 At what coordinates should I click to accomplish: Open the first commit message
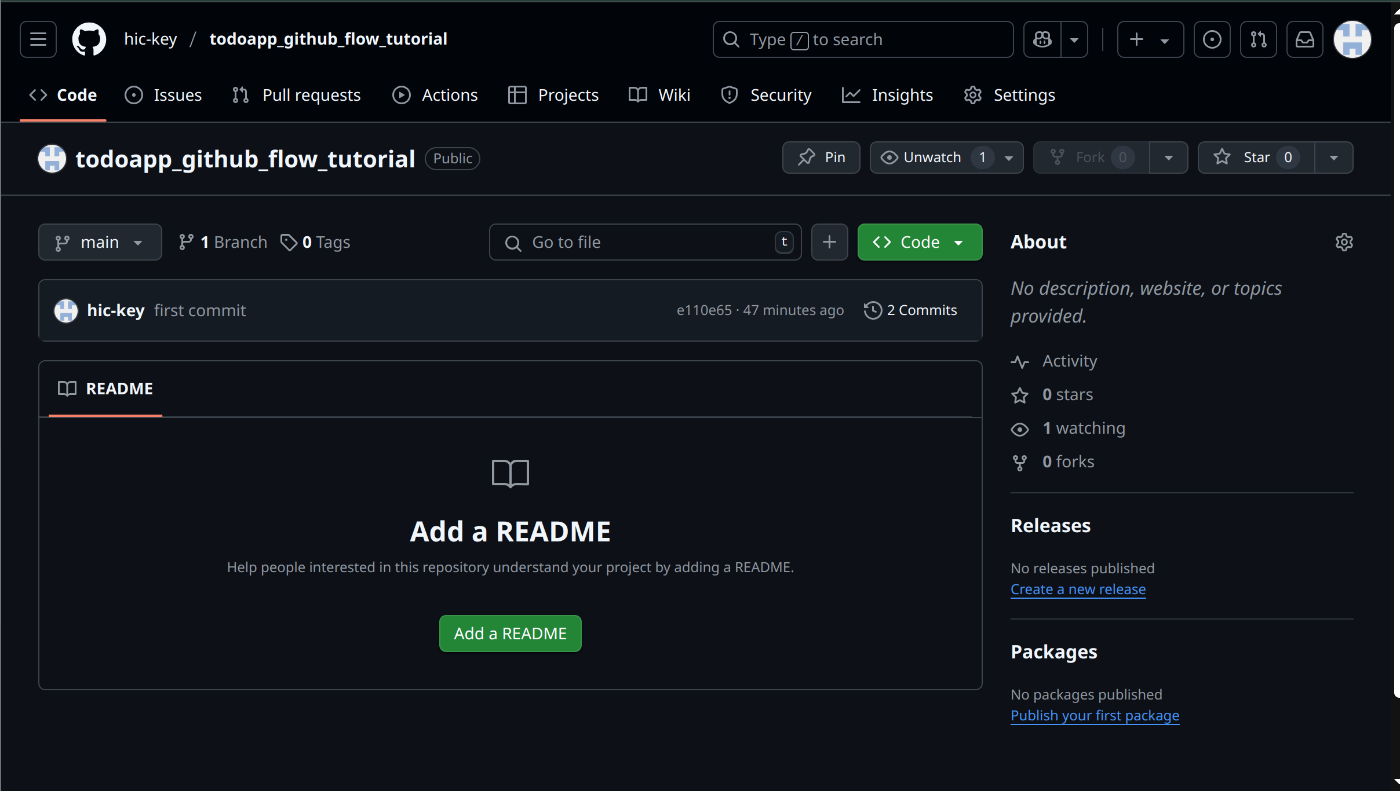click(x=200, y=310)
